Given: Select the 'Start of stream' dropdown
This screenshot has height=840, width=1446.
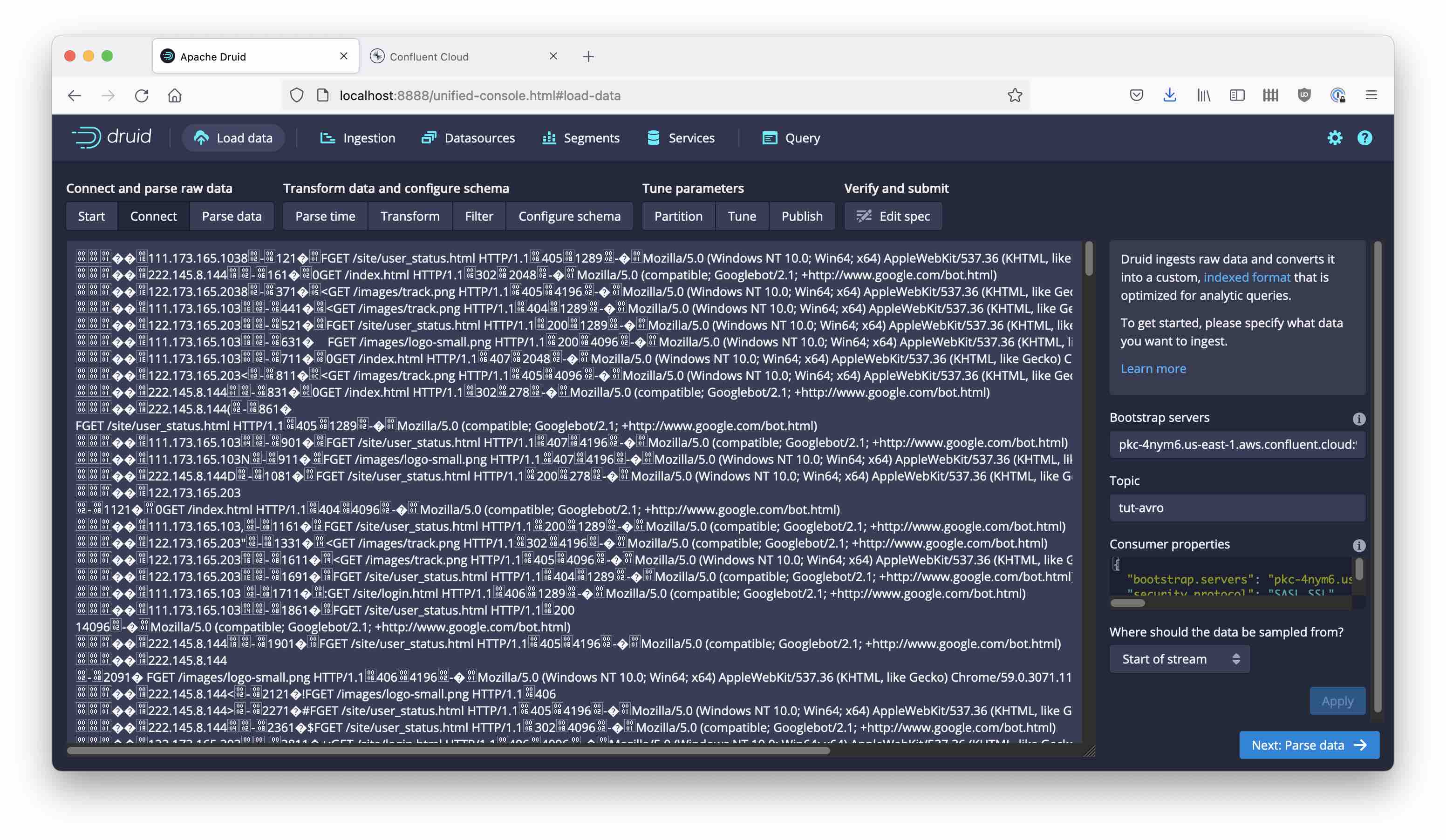Looking at the screenshot, I should pos(1178,659).
